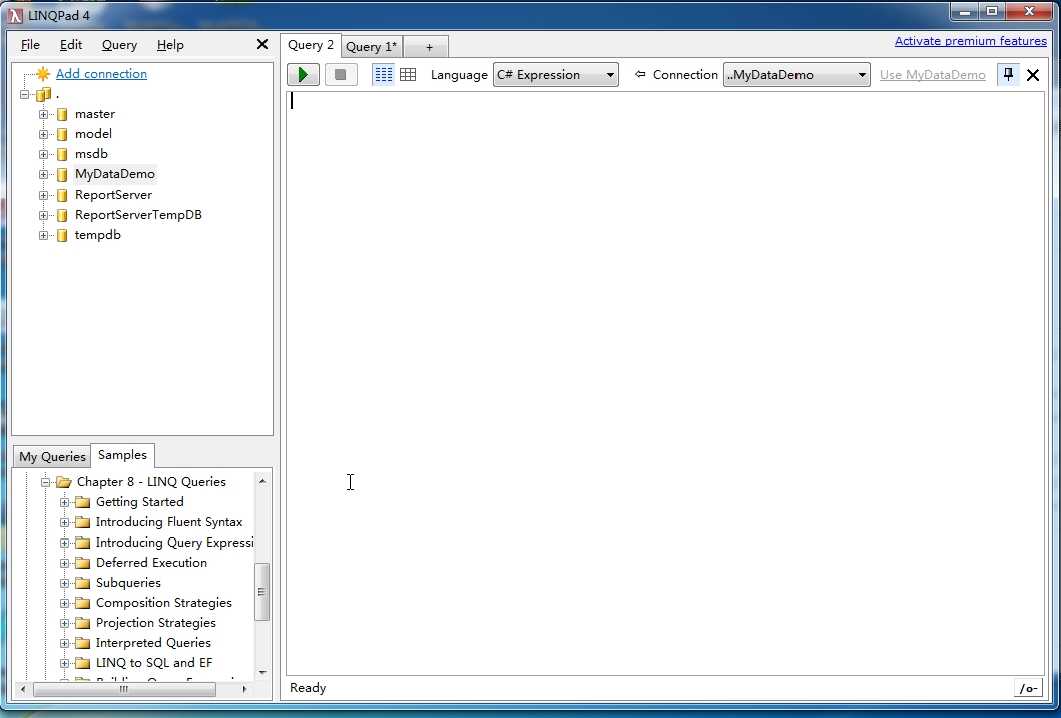Screen dimensions: 1061x718
Task: Click the tempdb database icon
Action: click(x=62, y=235)
